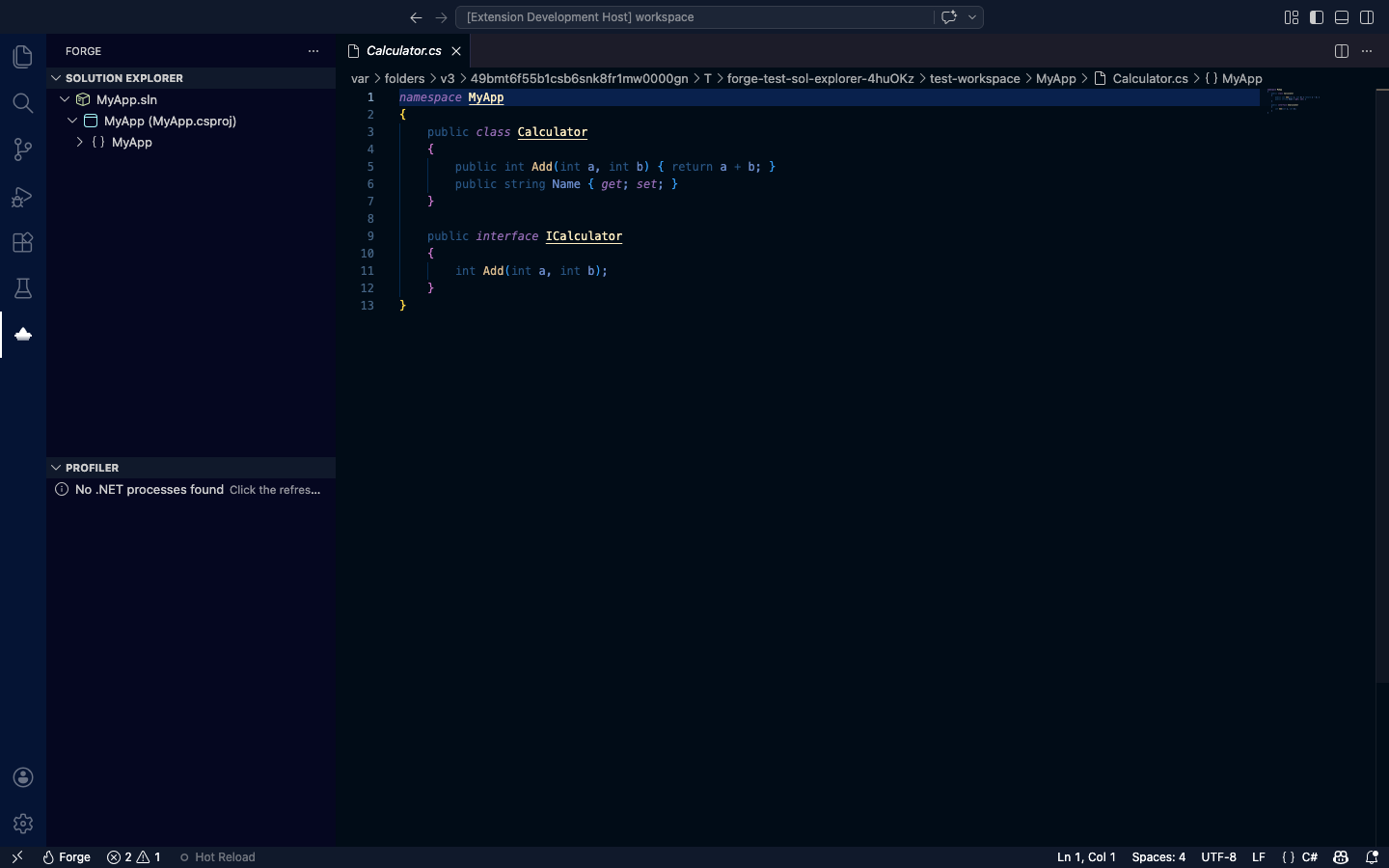Open the Source Control view
The height and width of the screenshot is (868, 1389).
[x=23, y=149]
